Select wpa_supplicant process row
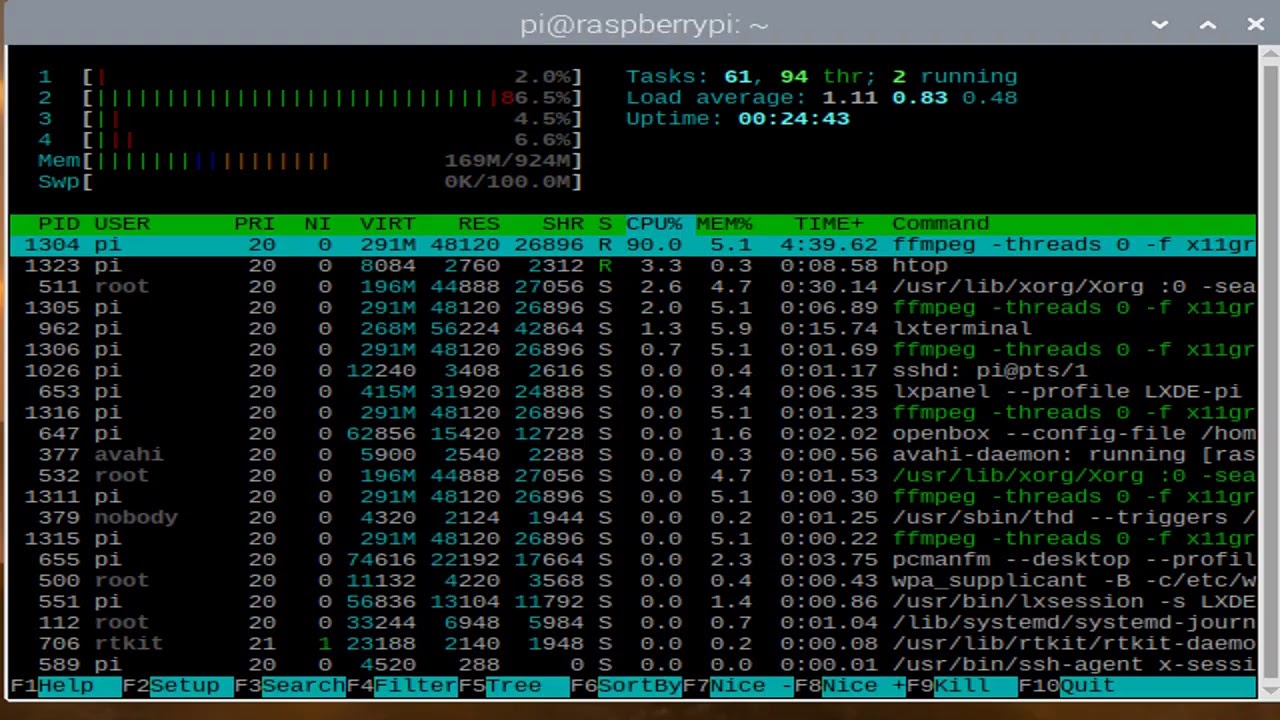Viewport: 1280px width, 720px height. [633, 581]
